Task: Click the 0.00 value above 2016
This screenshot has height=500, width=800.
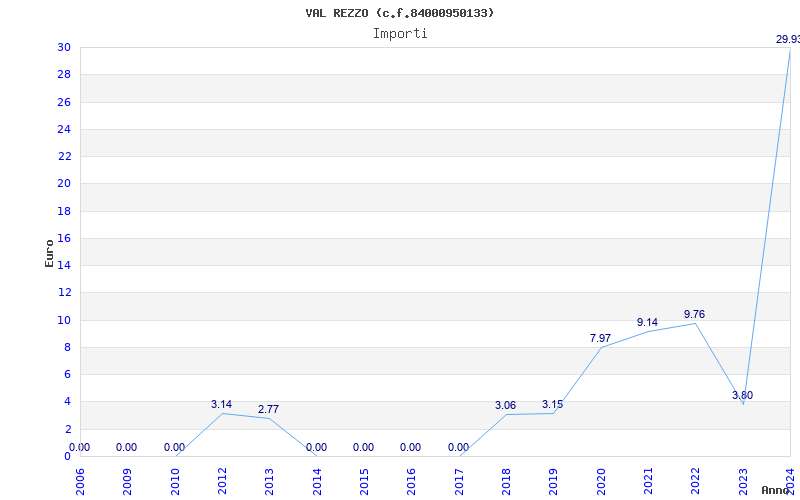Action: (x=411, y=447)
